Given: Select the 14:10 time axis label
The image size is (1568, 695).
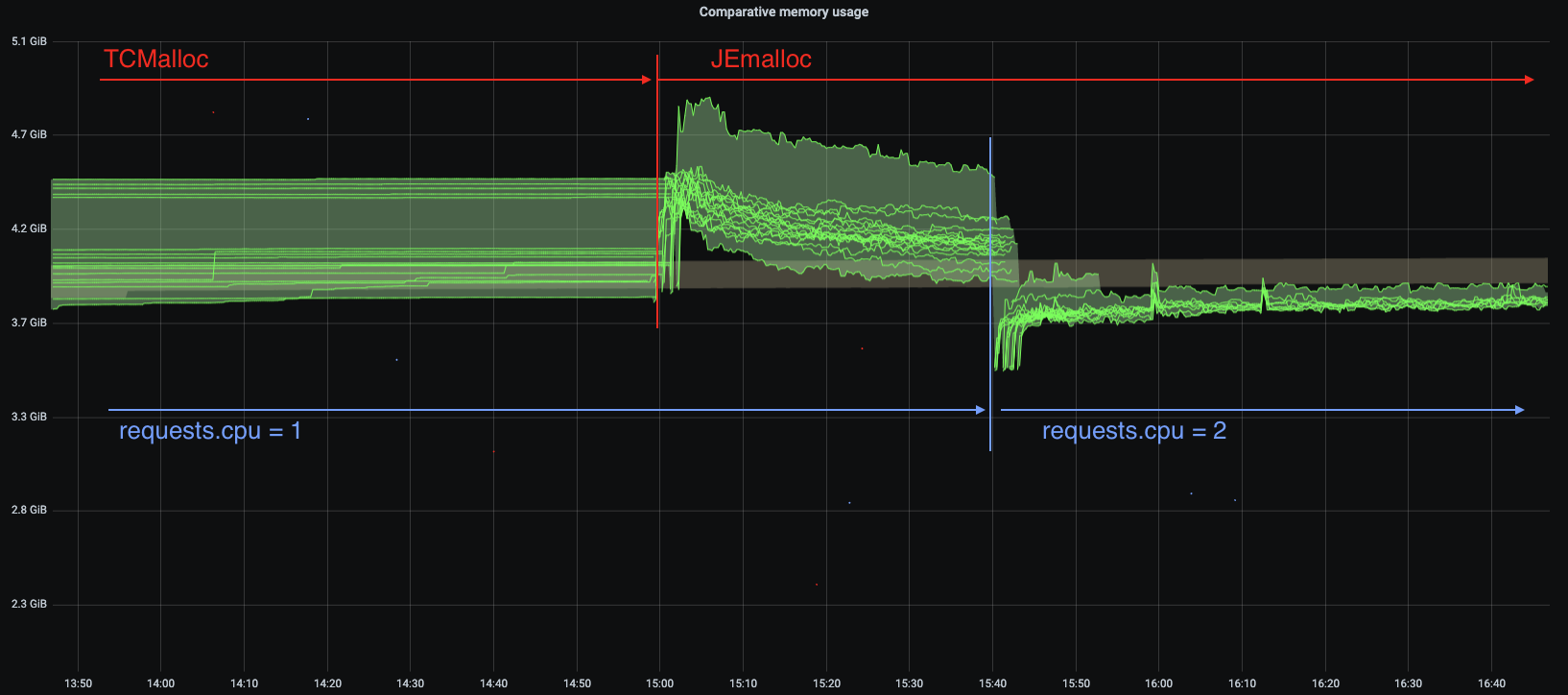Looking at the screenshot, I should (x=245, y=683).
